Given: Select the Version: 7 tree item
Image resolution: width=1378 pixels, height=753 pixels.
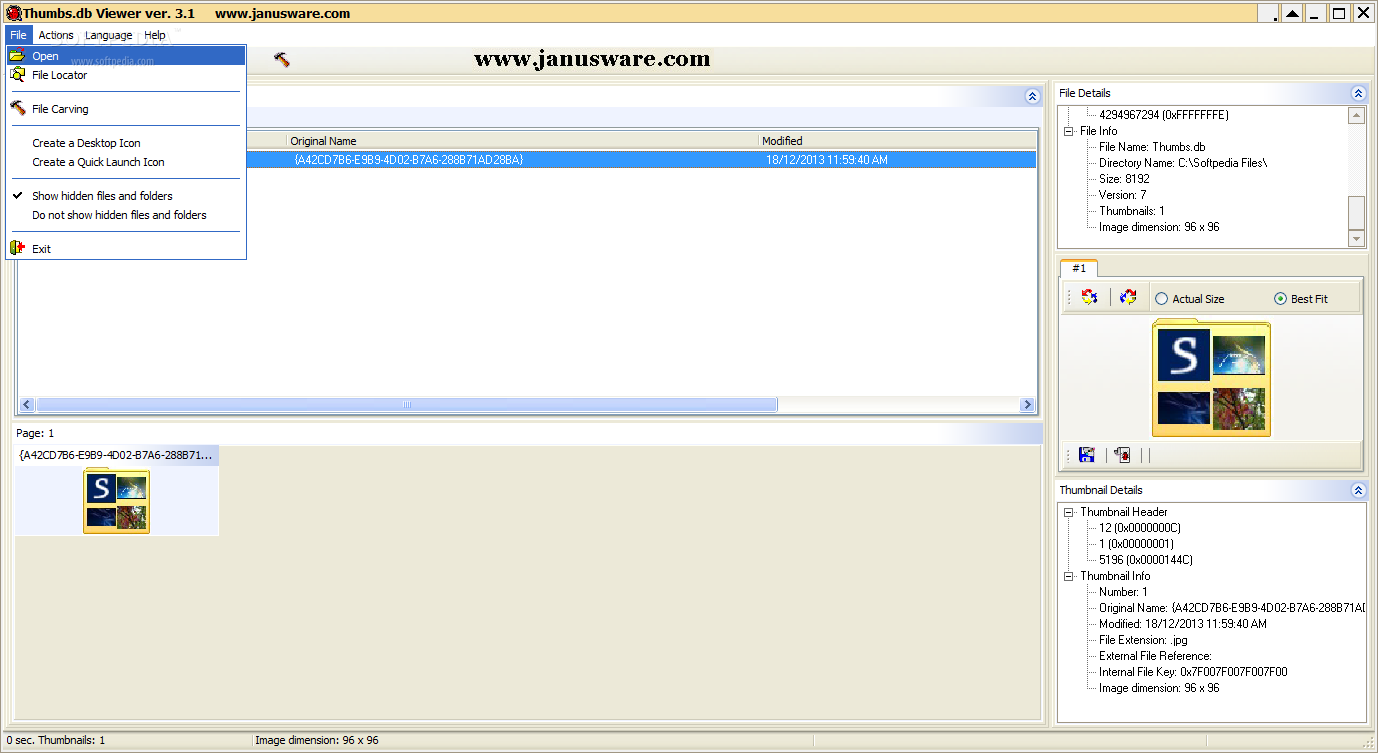Looking at the screenshot, I should (1123, 195).
